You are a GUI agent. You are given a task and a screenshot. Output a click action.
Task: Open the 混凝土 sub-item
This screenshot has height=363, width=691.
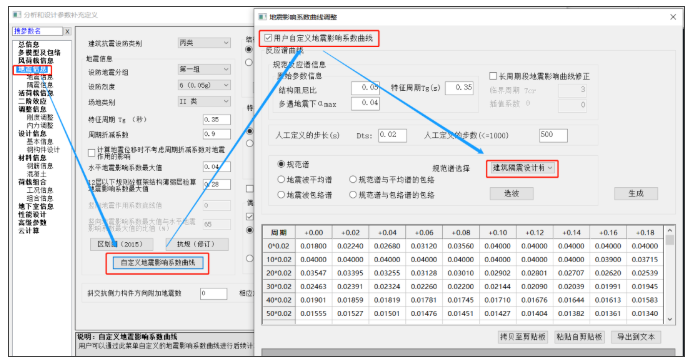(36, 174)
